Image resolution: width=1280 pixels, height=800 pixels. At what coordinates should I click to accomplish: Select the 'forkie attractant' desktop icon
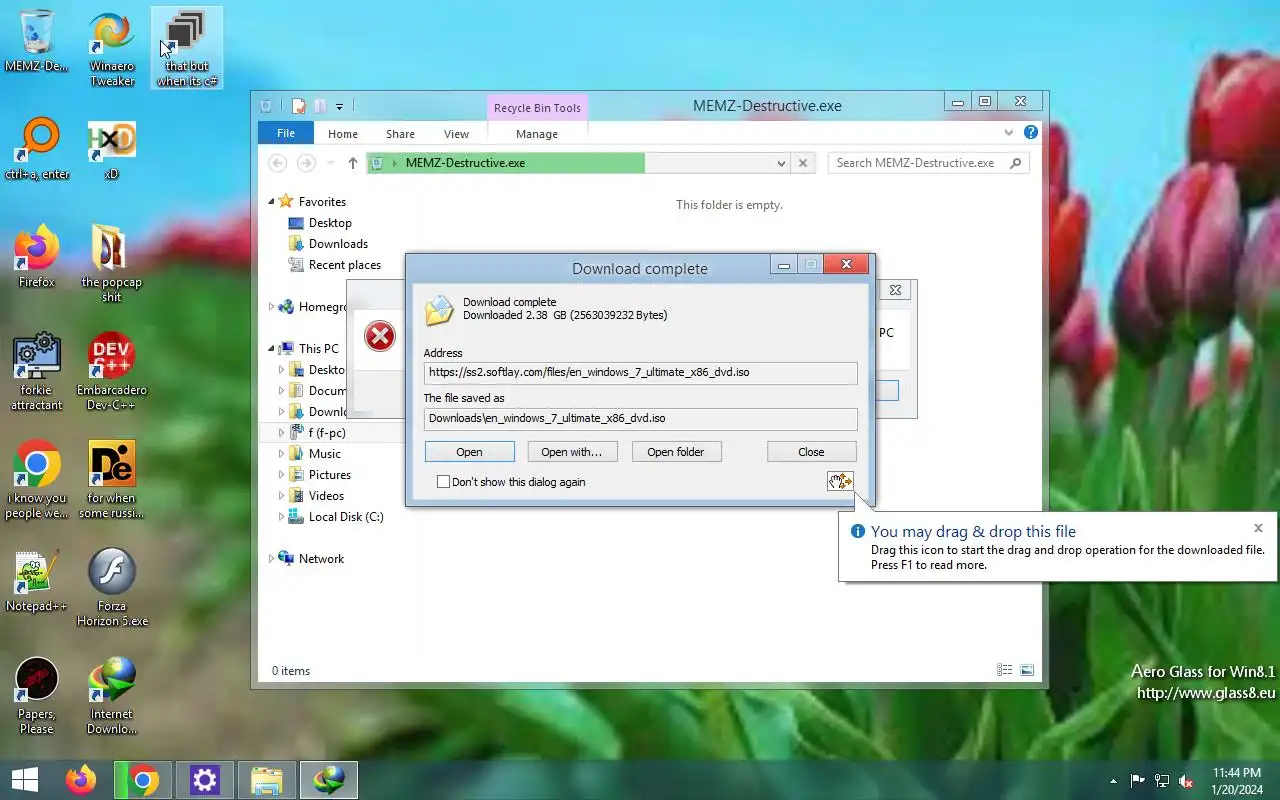pyautogui.click(x=37, y=371)
